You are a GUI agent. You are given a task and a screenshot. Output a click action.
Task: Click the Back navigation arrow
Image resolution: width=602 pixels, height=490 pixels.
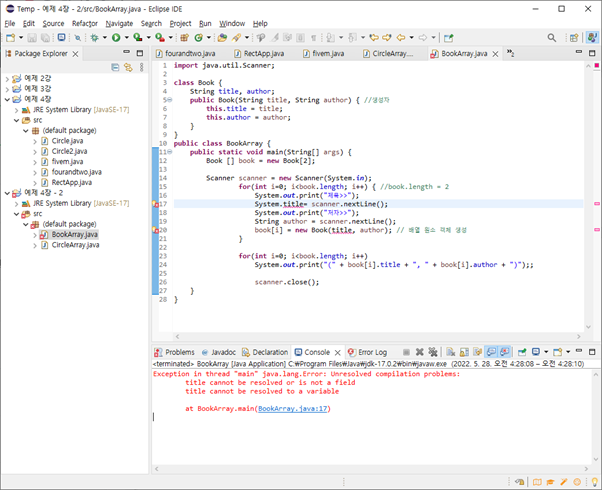(401, 38)
